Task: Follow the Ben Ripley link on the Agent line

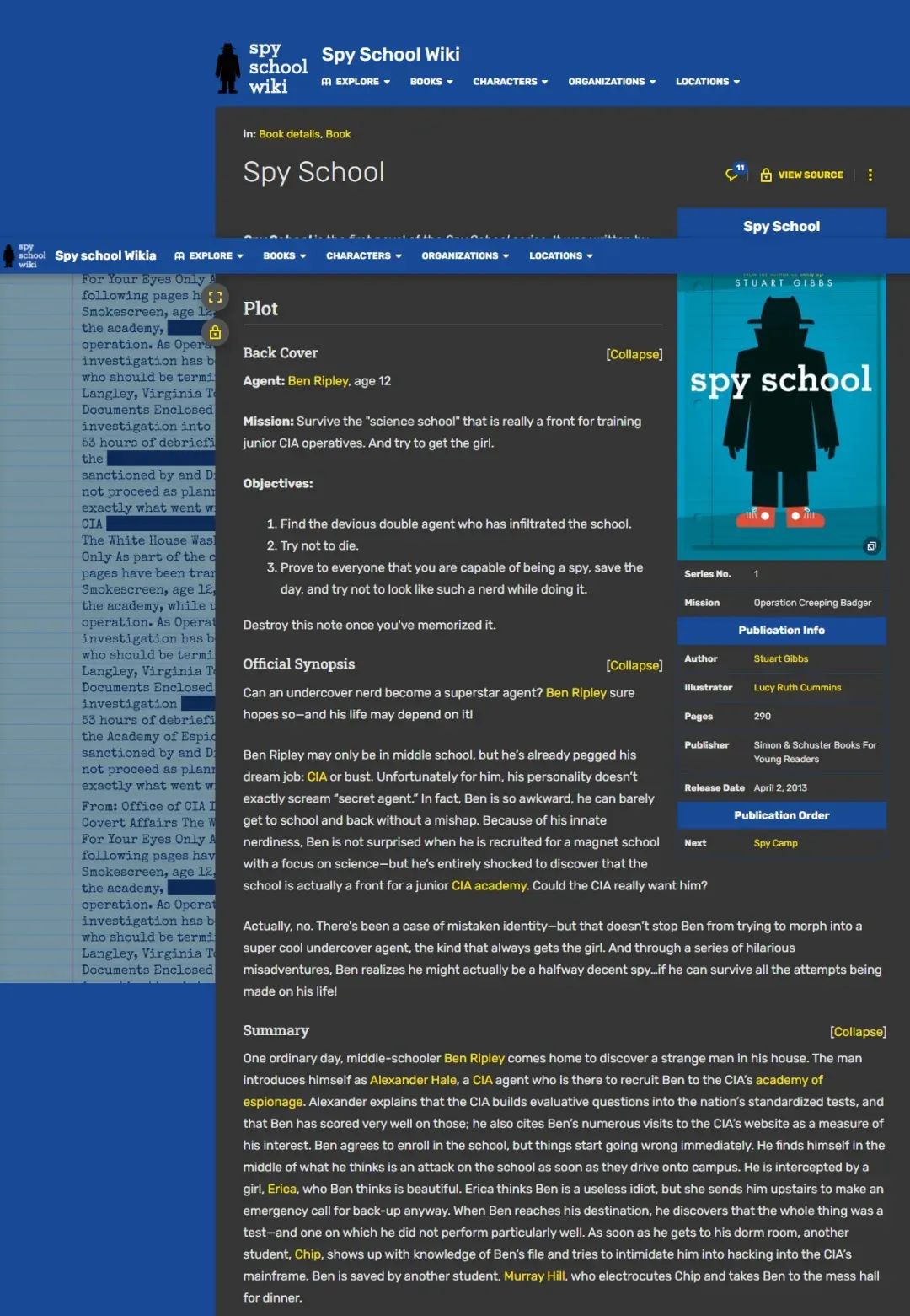Action: (318, 381)
